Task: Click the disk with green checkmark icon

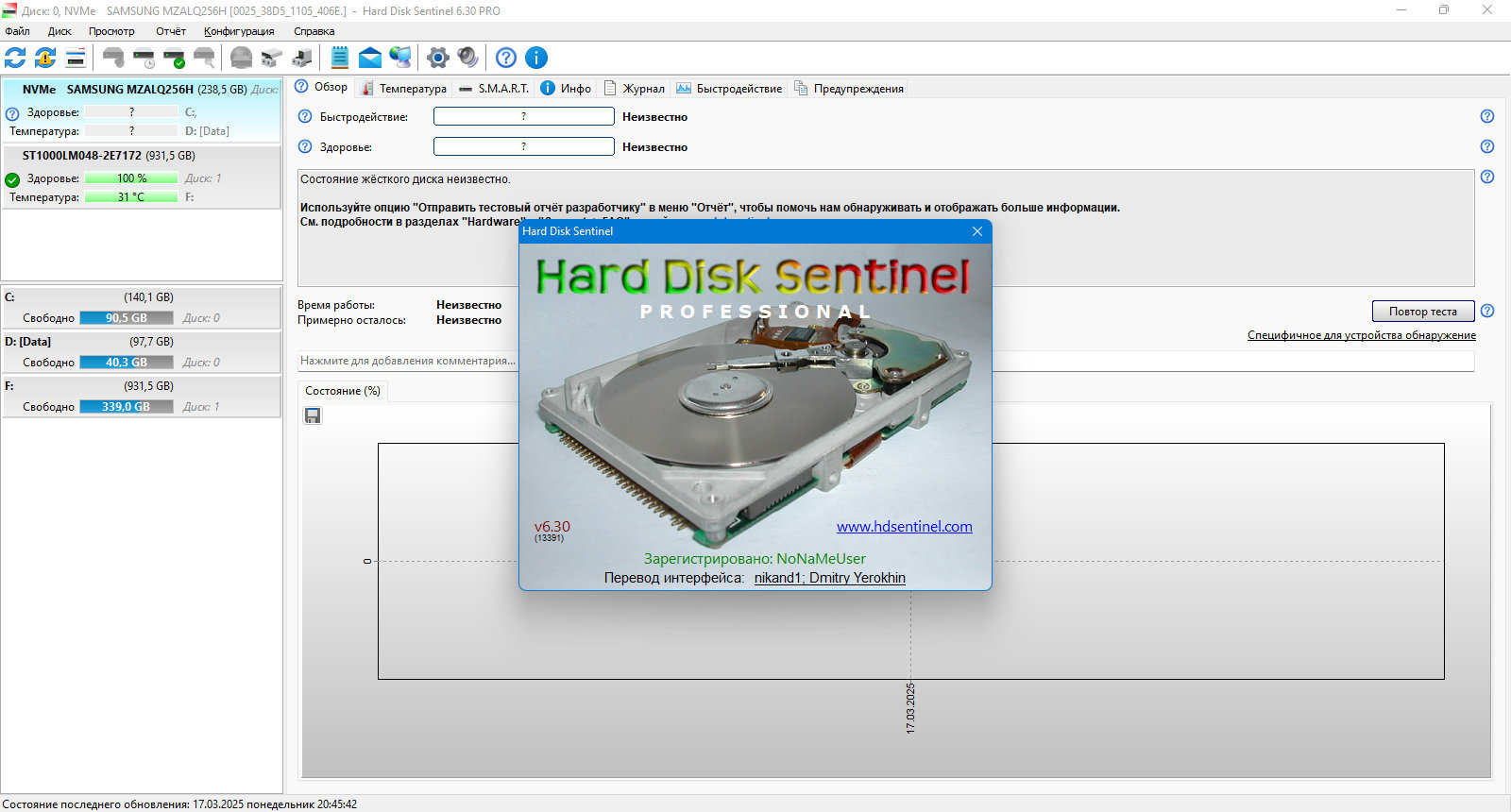Action: pos(174,58)
